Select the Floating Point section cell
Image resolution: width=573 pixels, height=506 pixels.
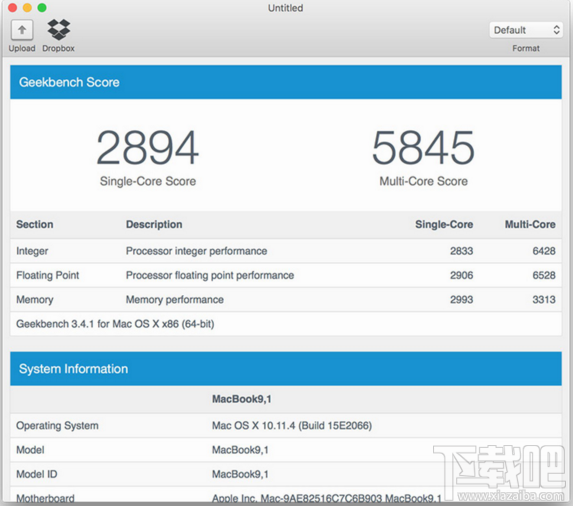point(48,275)
